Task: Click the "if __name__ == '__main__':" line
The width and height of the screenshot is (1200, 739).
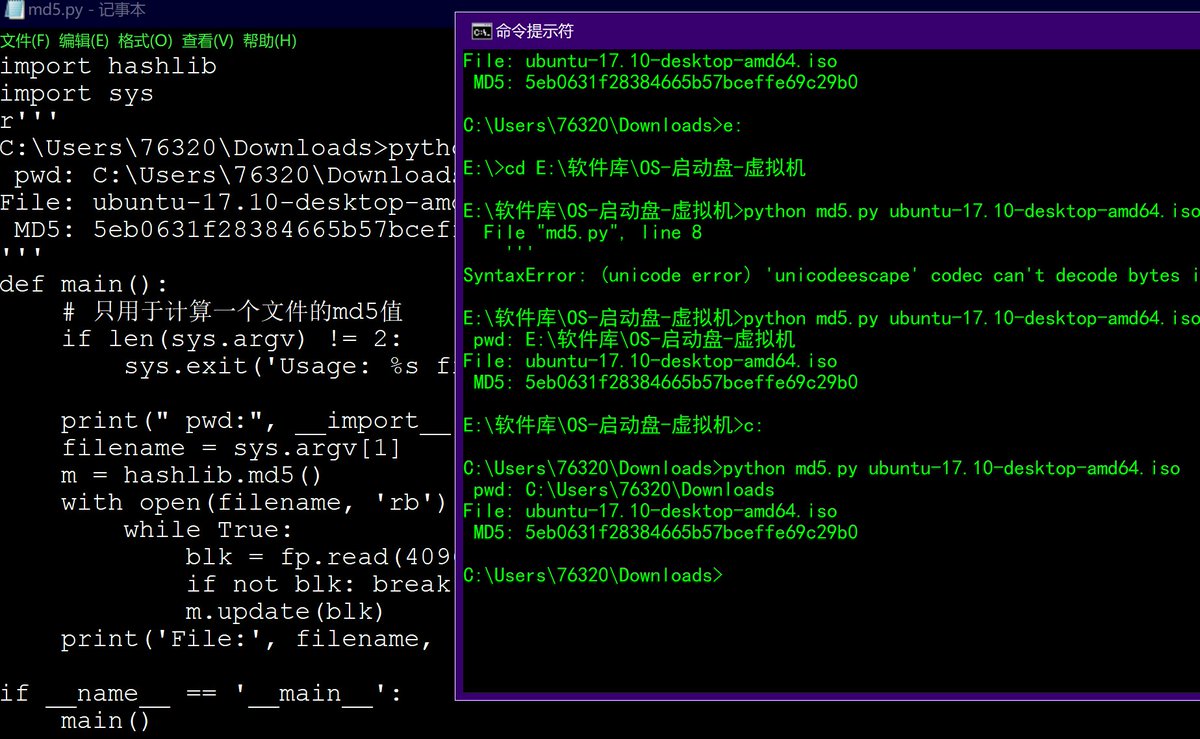Action: coord(201,693)
